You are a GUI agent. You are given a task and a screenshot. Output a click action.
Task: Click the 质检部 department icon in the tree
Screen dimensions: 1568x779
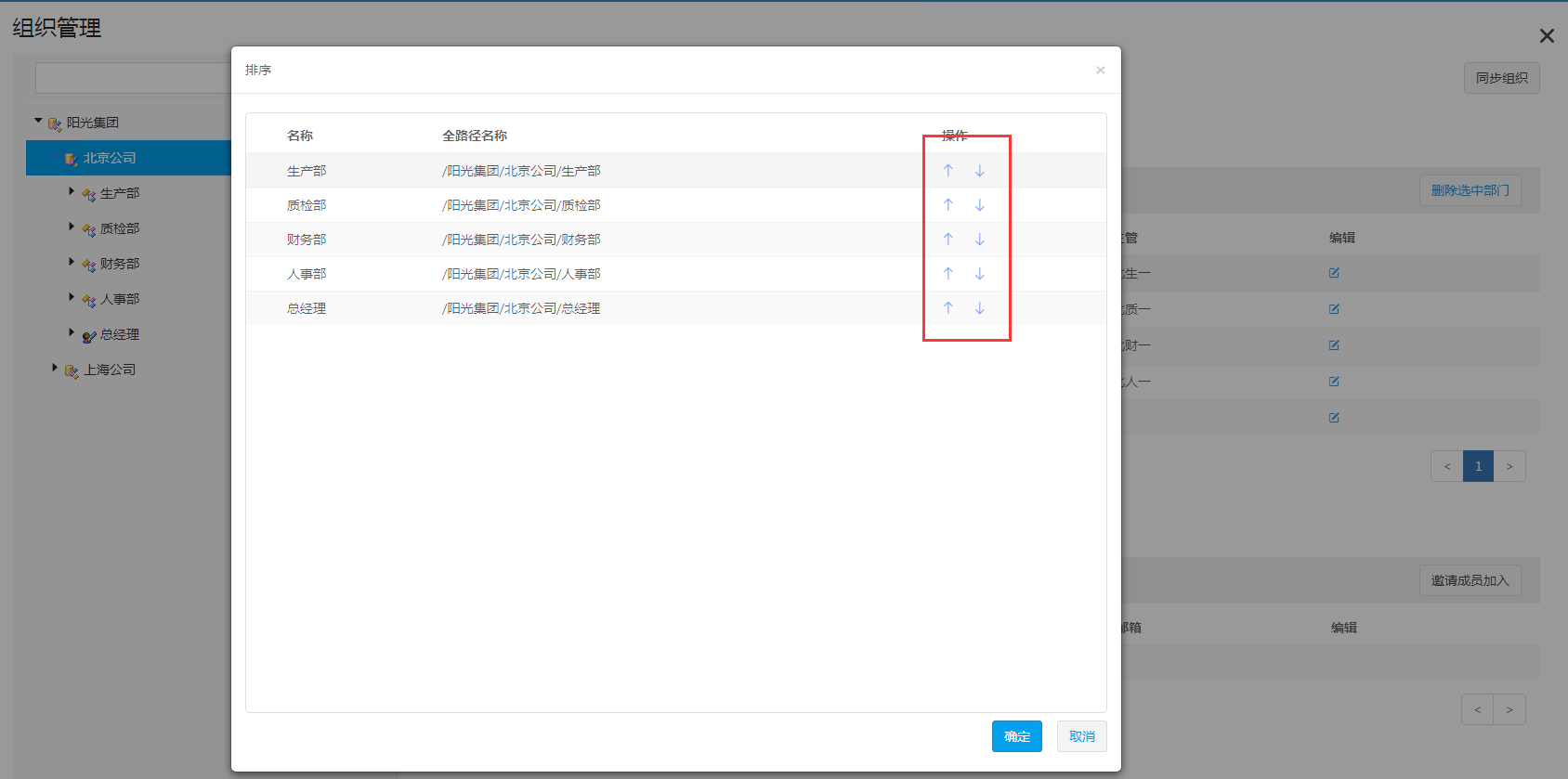89,230
